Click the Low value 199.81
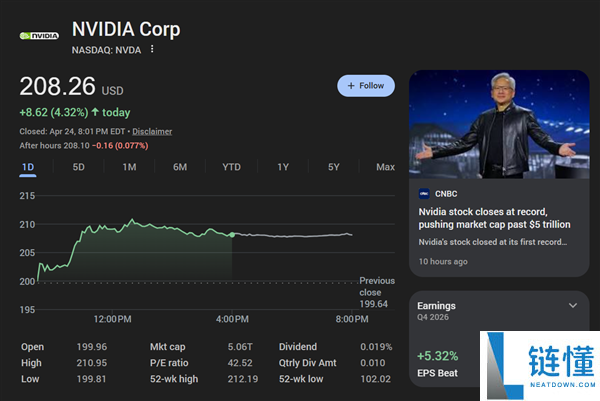 click(x=91, y=379)
